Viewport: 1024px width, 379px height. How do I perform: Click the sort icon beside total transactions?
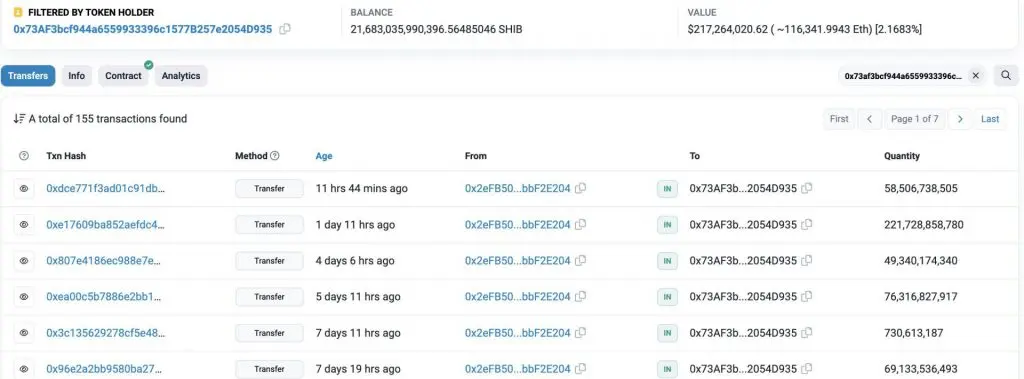coord(19,119)
